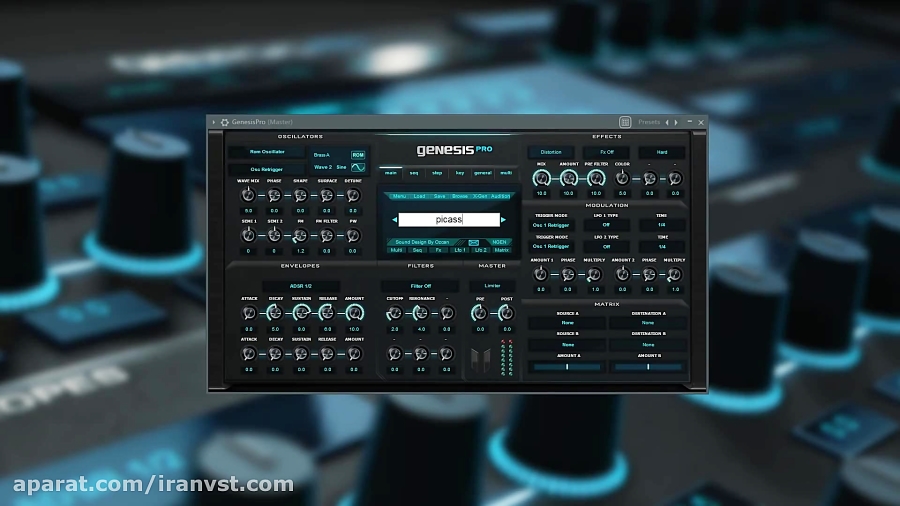Click the Amount A matrix slider

tap(567, 367)
